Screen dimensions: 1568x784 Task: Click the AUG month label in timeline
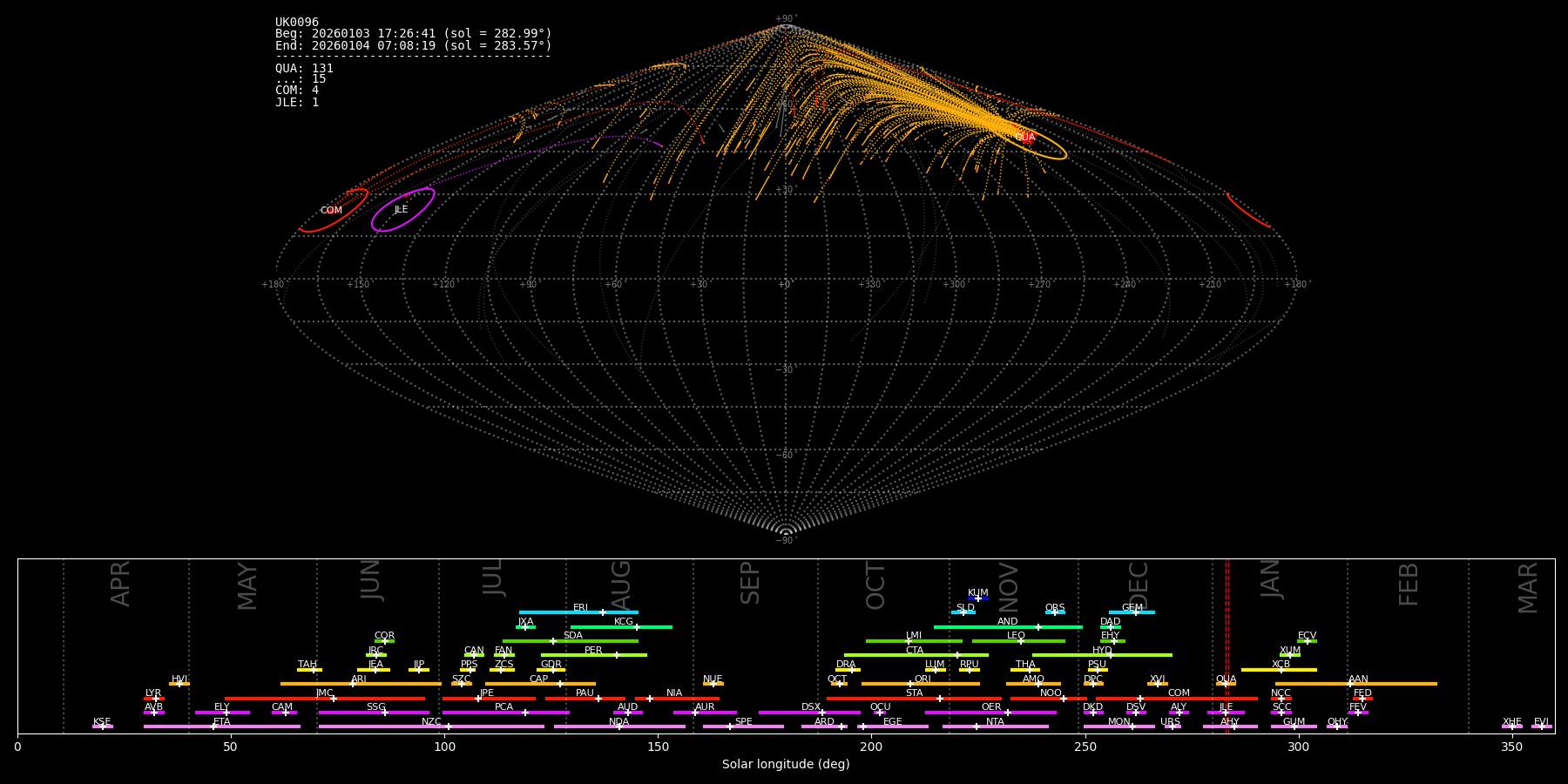tap(621, 585)
